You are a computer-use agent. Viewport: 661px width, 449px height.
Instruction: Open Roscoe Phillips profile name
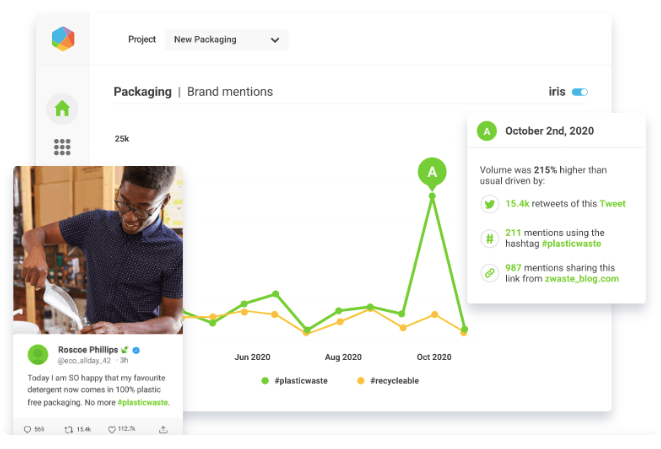(x=88, y=350)
